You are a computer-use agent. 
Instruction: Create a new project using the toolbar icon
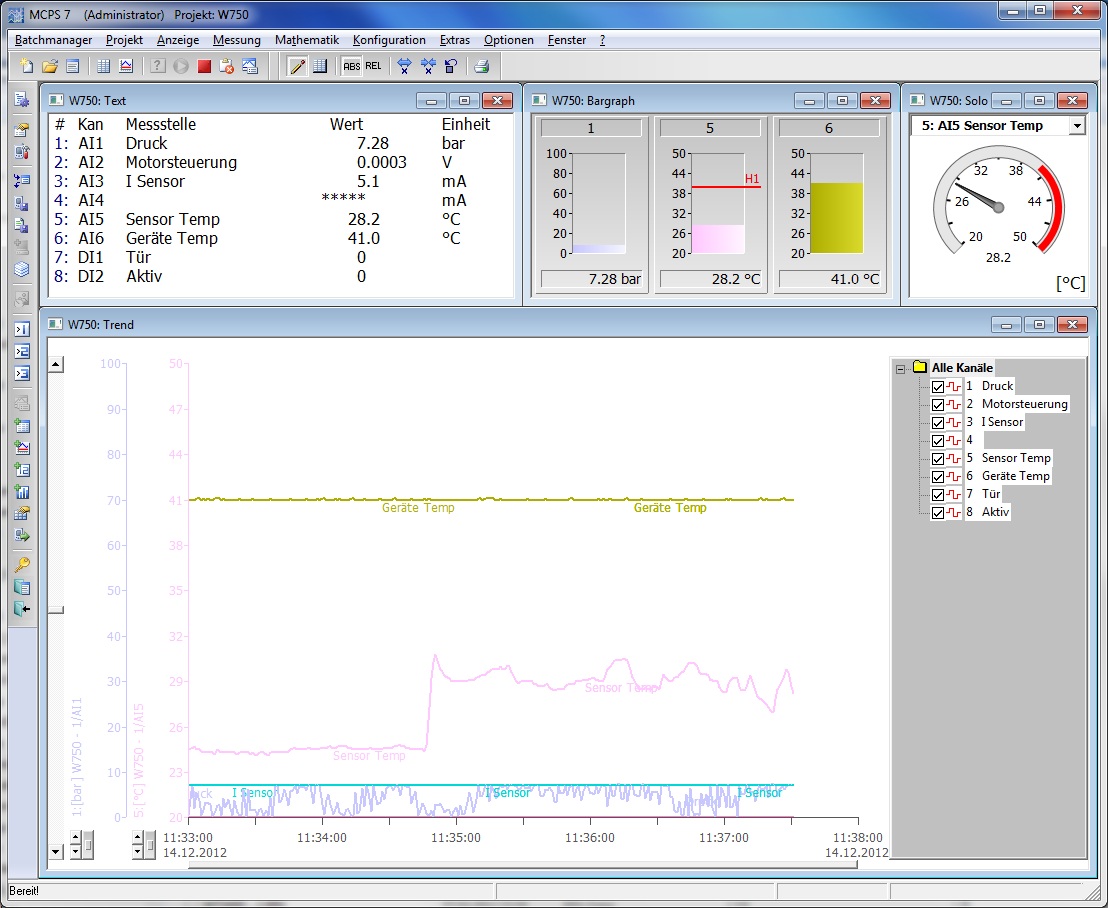27,66
